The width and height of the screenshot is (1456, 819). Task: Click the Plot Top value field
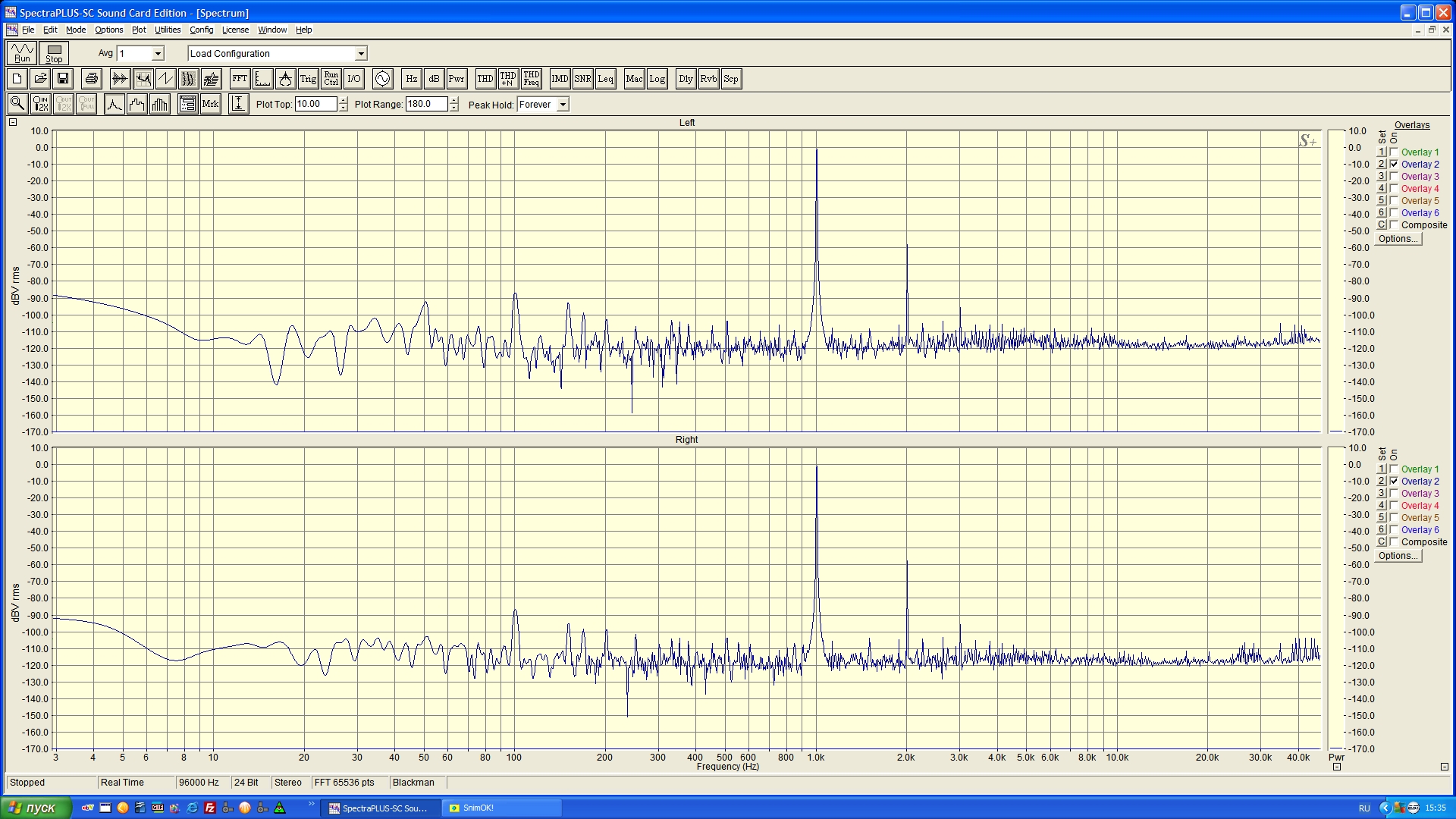coord(315,105)
